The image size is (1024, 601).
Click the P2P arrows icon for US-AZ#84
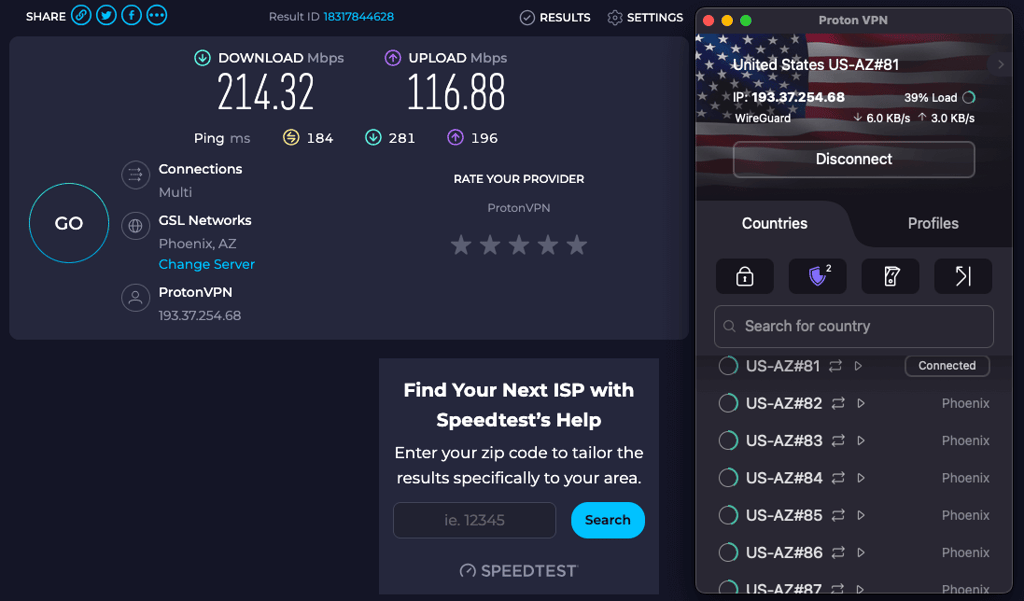tap(838, 478)
